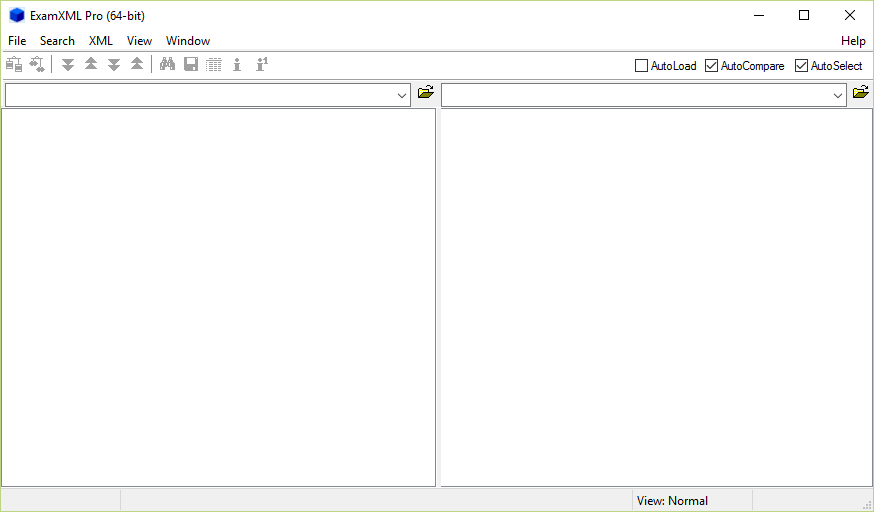Open file browser for the left pane
Screen dimensions: 874x512
click(x=426, y=92)
